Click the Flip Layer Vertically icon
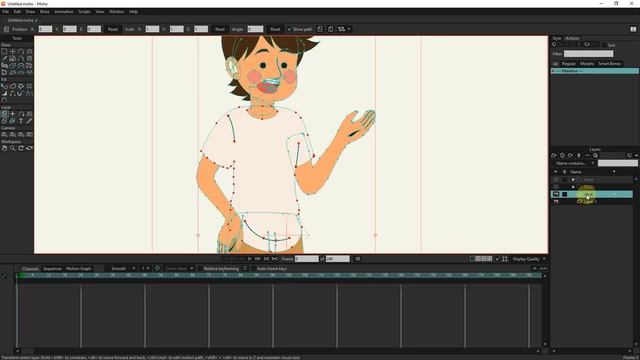This screenshot has height=360, width=640. (331, 29)
